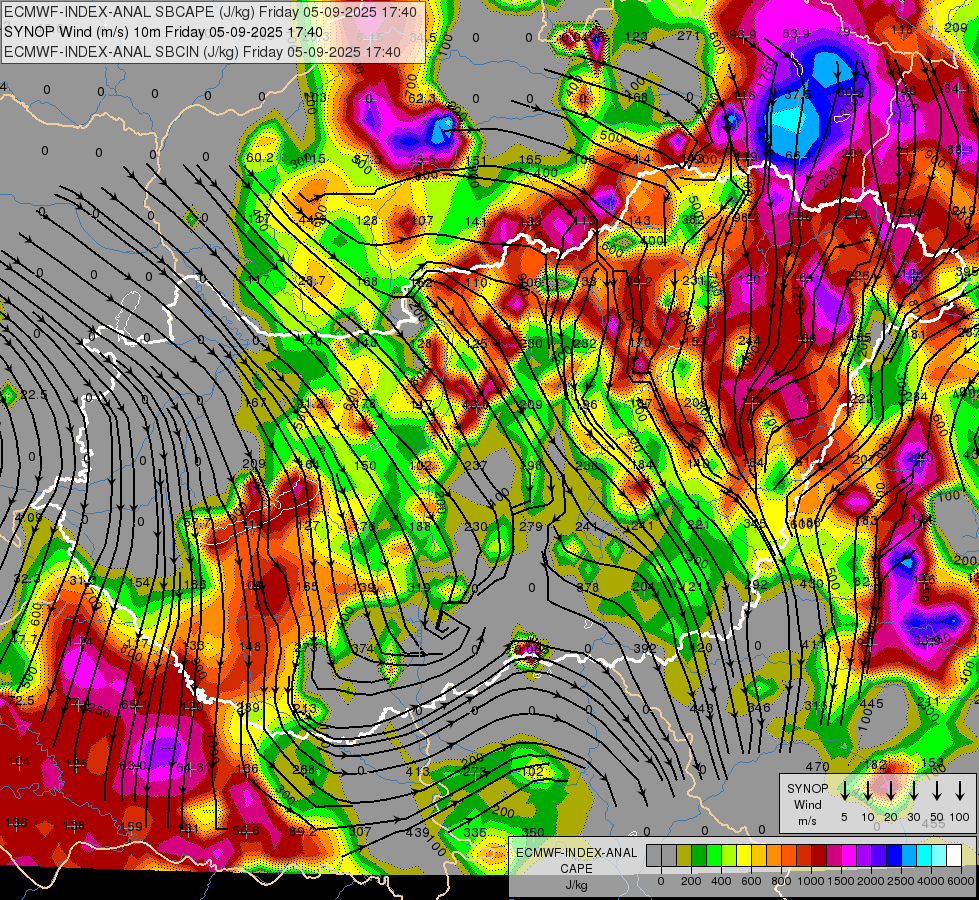Click the SYNOP wind legend arrow for 10 m/s
The height and width of the screenshot is (900, 979).
[867, 791]
